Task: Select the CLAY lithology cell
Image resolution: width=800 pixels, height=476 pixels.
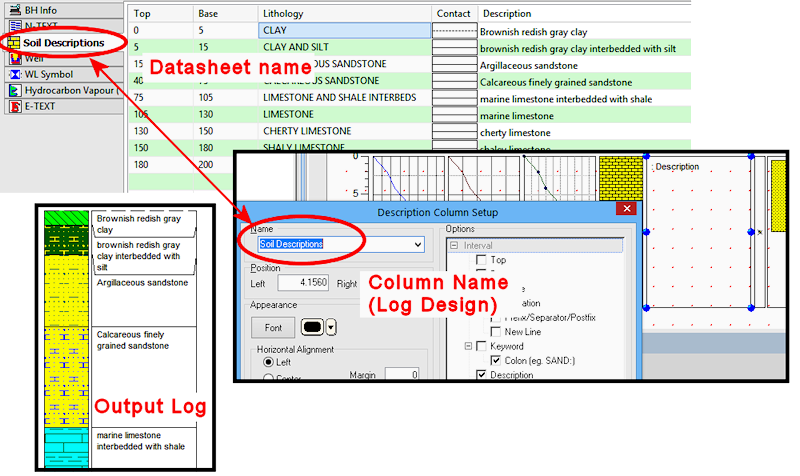Action: [344, 32]
